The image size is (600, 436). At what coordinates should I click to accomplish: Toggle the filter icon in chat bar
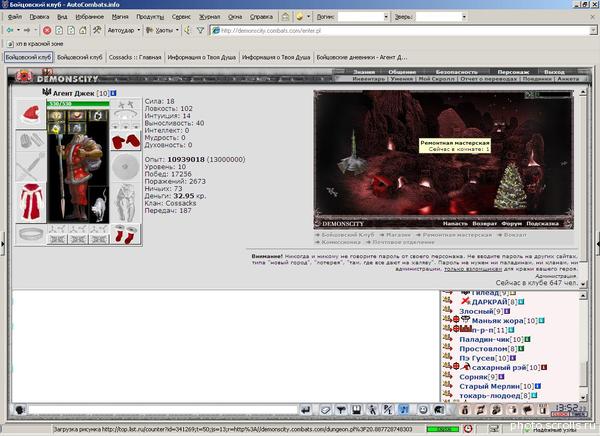tap(341, 410)
